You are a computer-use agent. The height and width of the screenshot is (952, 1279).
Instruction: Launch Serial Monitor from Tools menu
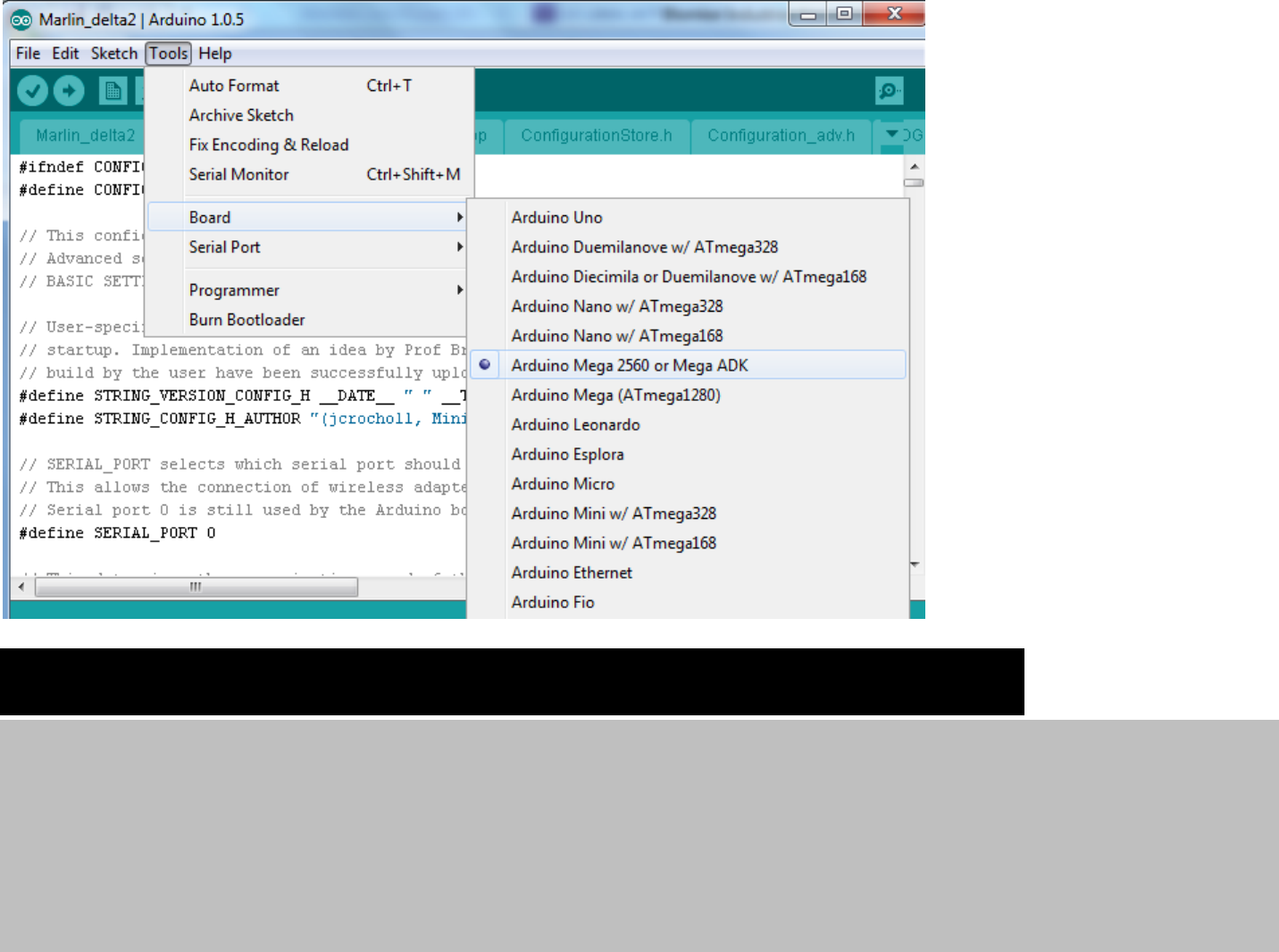point(308,174)
